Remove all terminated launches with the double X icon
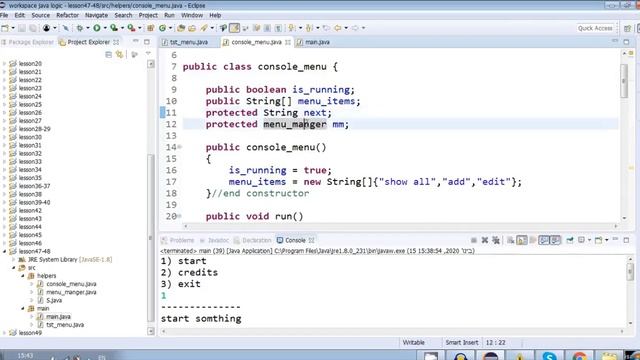The image size is (640, 360). click(496, 240)
